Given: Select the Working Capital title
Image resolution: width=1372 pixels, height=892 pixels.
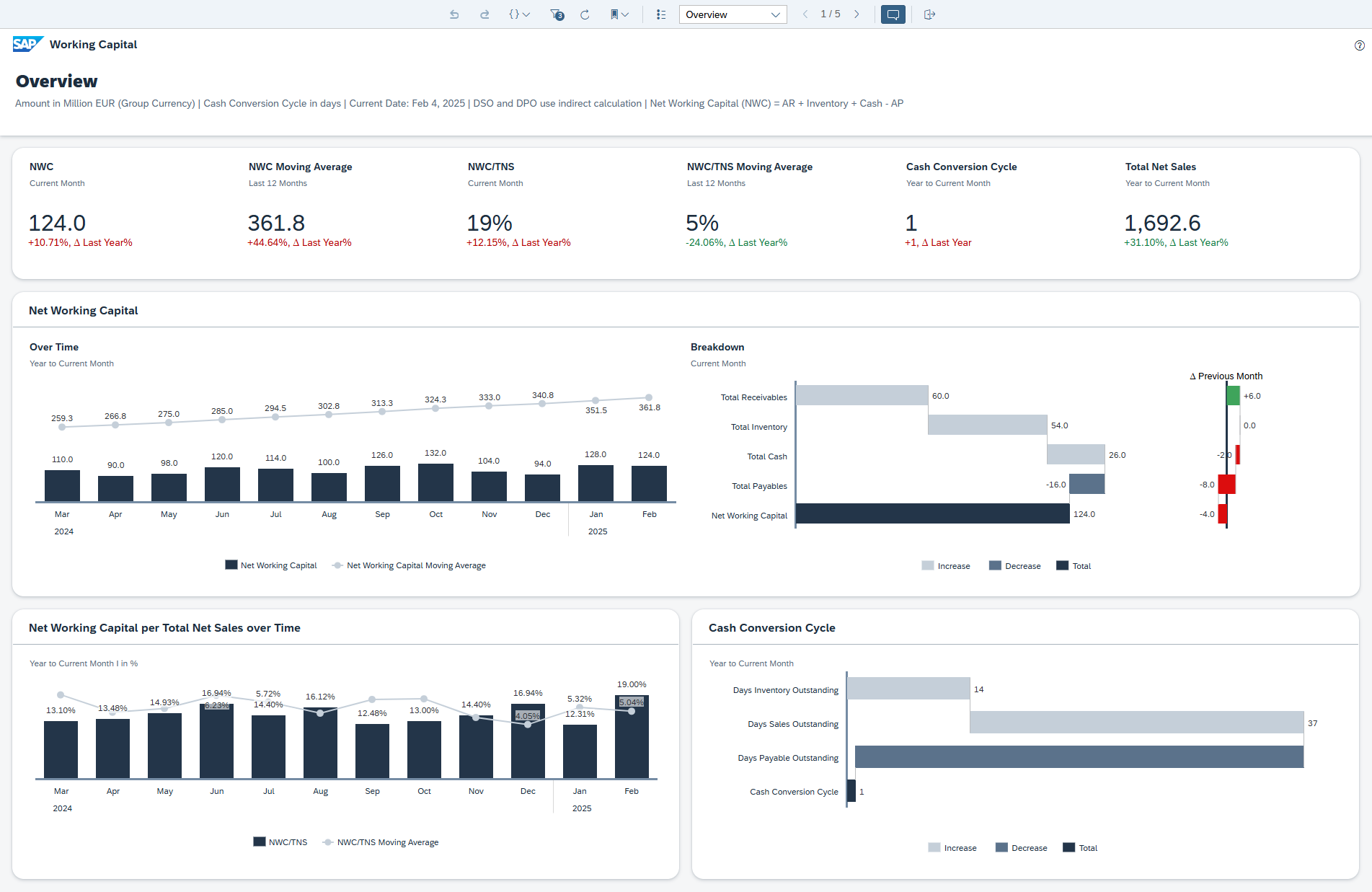Looking at the screenshot, I should point(93,44).
